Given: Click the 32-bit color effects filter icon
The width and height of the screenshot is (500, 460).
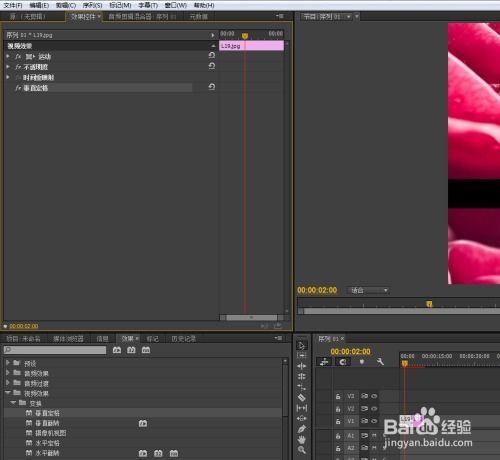Looking at the screenshot, I should (x=131, y=350).
